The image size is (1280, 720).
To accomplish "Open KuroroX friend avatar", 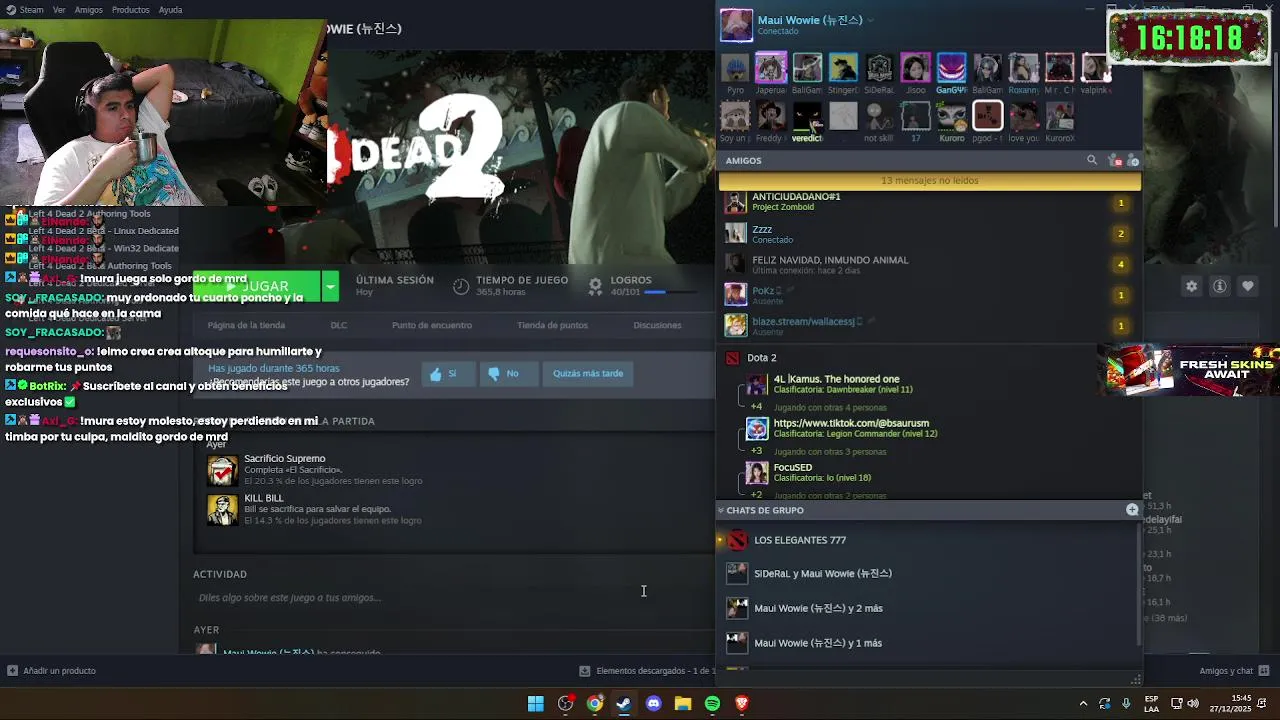I will coord(1059,116).
